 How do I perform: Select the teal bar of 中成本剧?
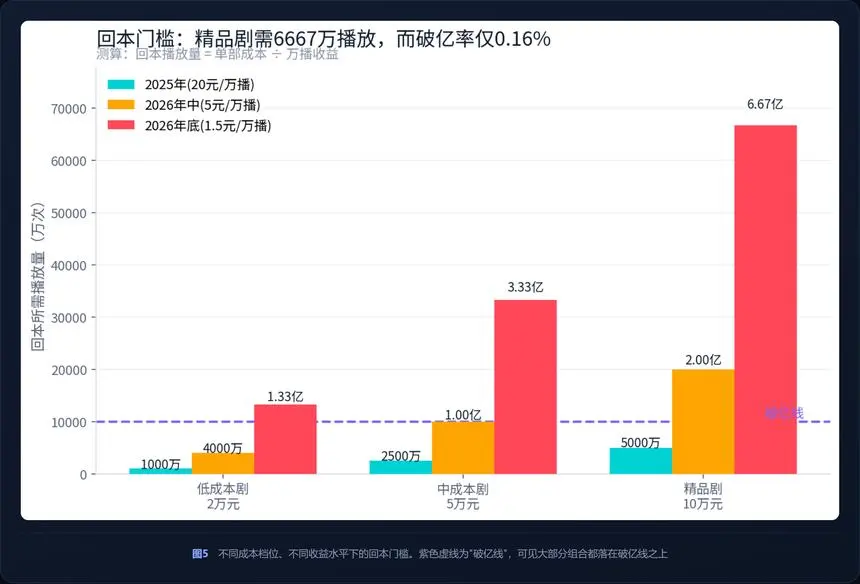[400, 467]
